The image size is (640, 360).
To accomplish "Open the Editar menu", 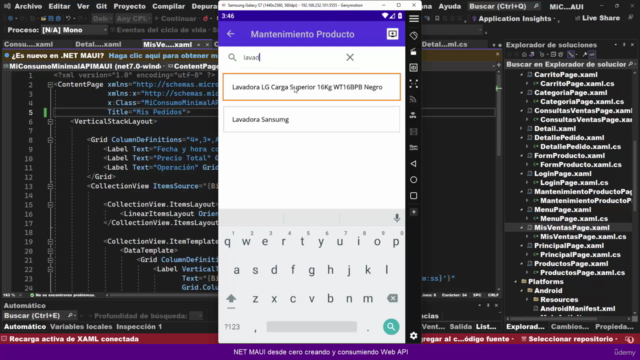I will point(59,6).
